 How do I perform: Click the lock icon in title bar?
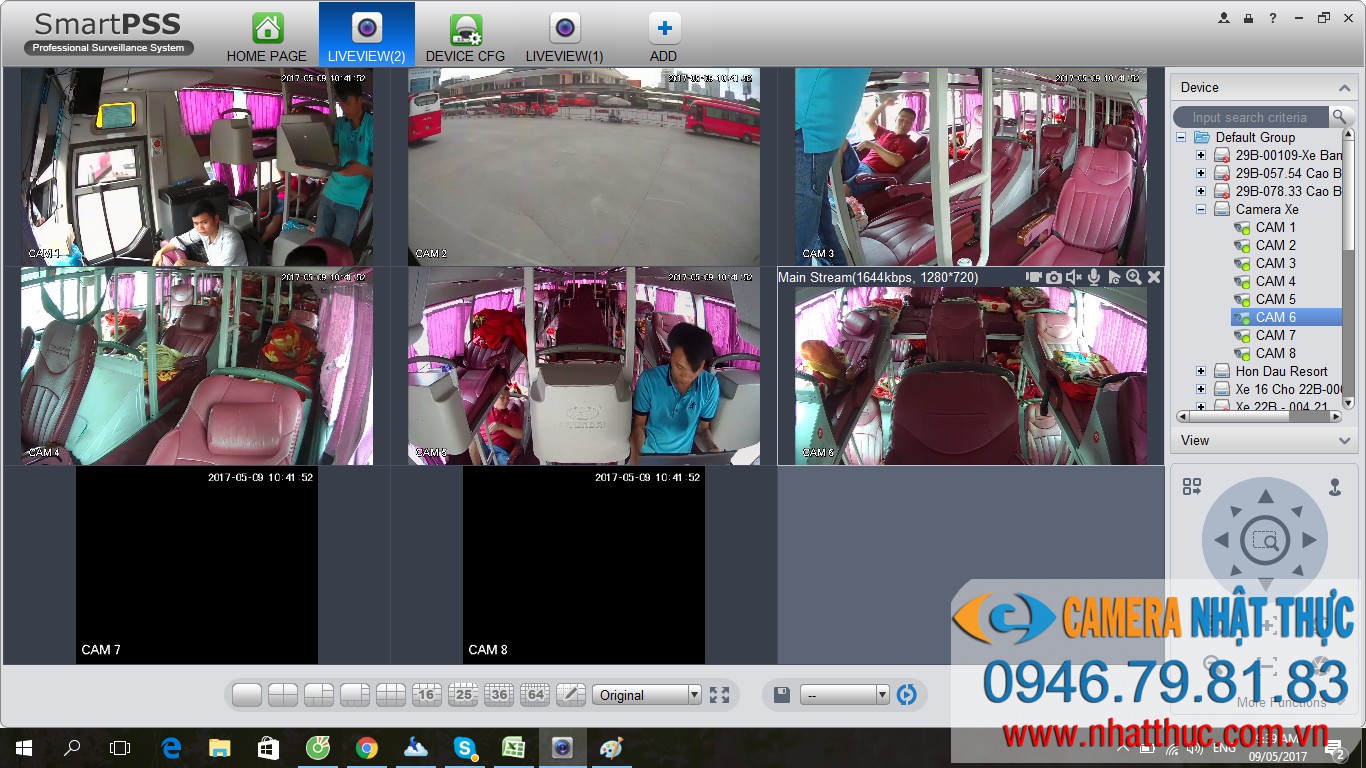[1248, 18]
